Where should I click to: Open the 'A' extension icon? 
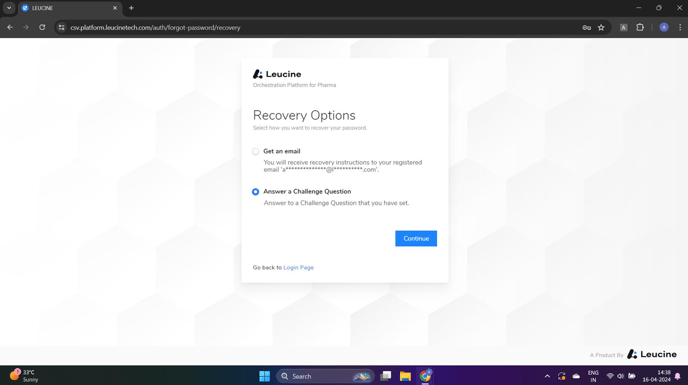624,27
